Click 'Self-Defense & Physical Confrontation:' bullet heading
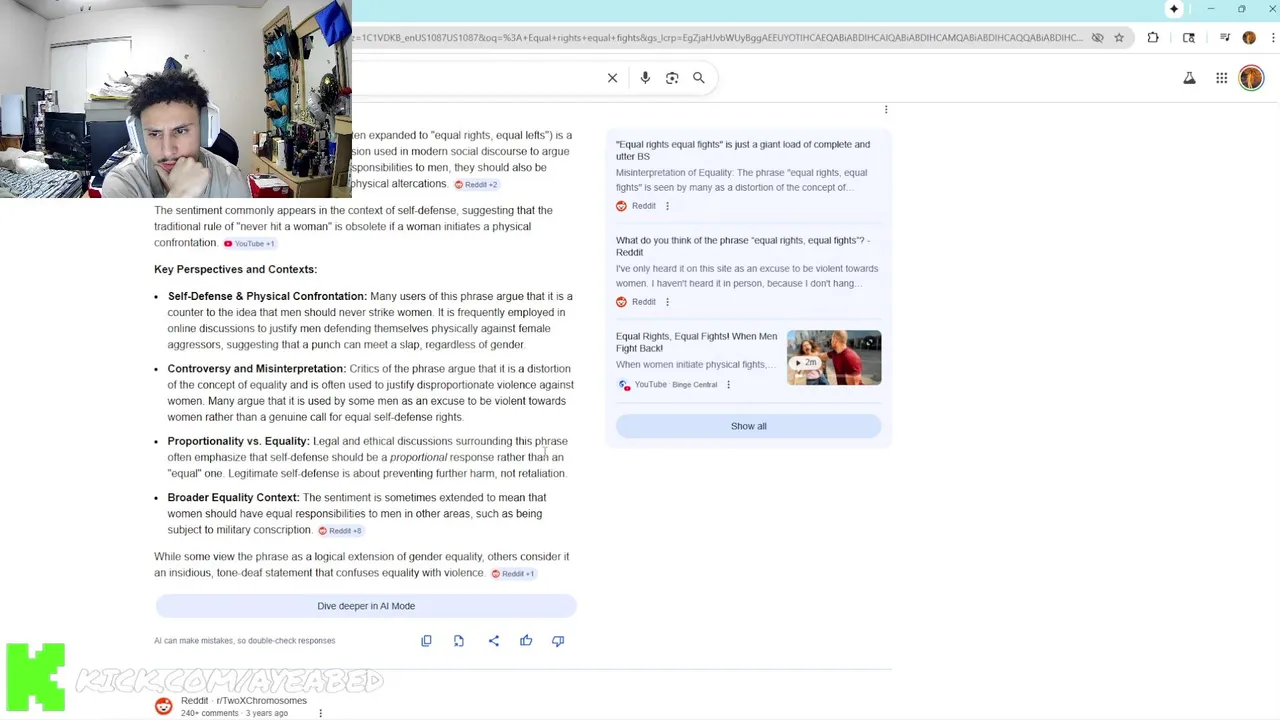The height and width of the screenshot is (720, 1280). [x=267, y=296]
